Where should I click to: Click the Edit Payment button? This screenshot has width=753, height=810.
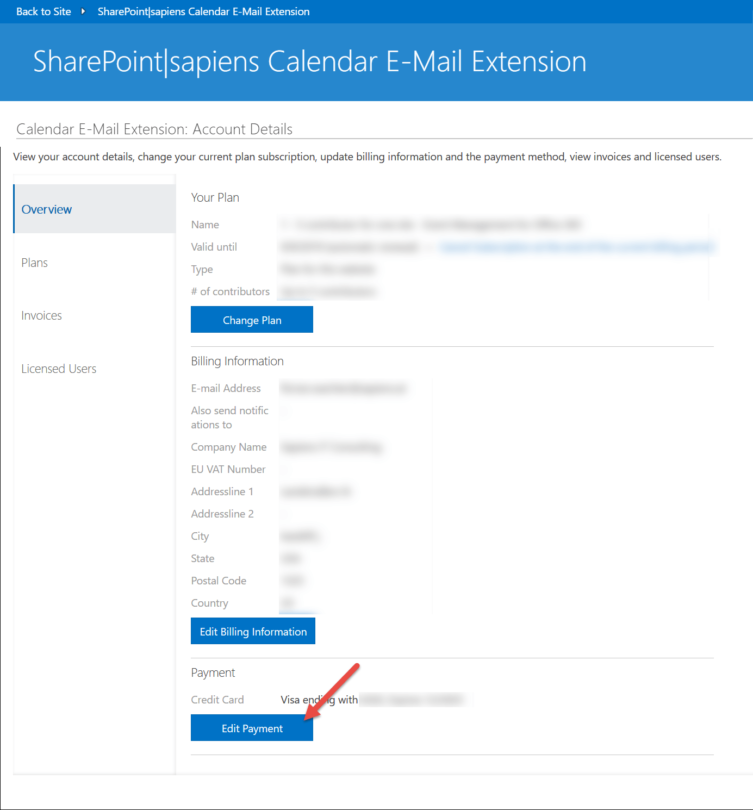click(252, 728)
